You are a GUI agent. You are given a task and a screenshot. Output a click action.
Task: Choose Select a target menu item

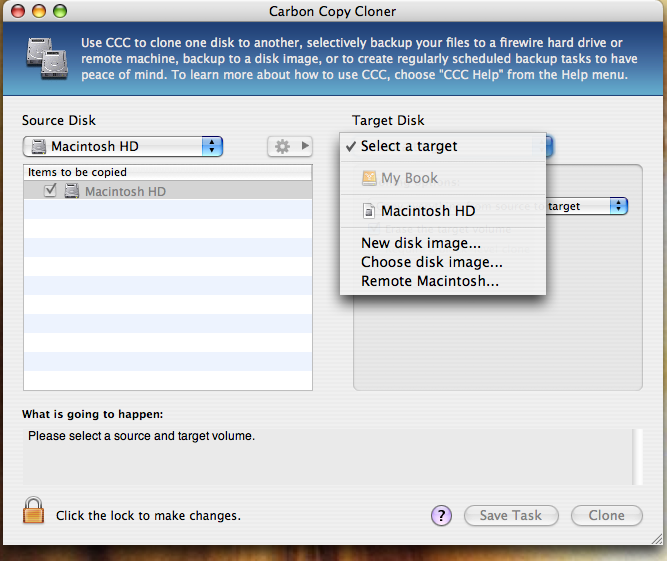coord(443,146)
